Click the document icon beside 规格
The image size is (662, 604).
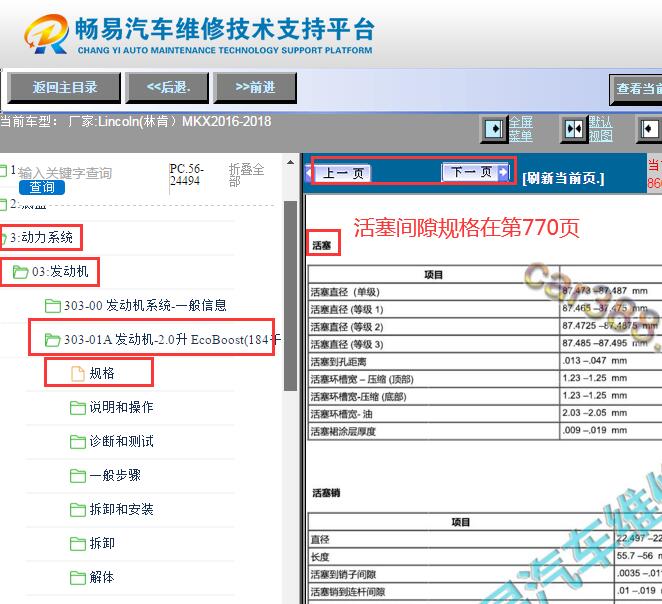point(78,374)
